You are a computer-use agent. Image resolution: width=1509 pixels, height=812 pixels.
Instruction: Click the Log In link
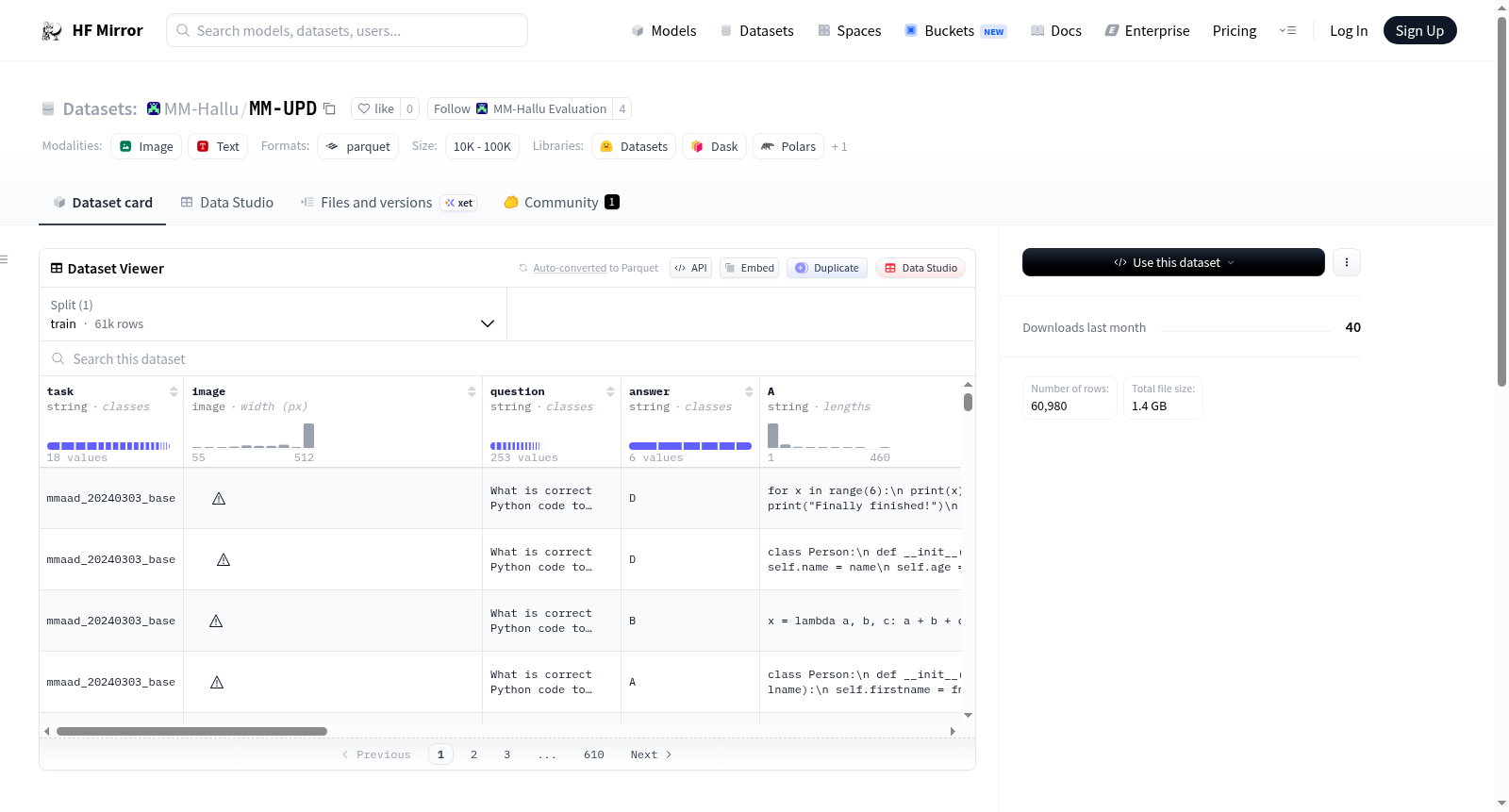pyautogui.click(x=1349, y=30)
